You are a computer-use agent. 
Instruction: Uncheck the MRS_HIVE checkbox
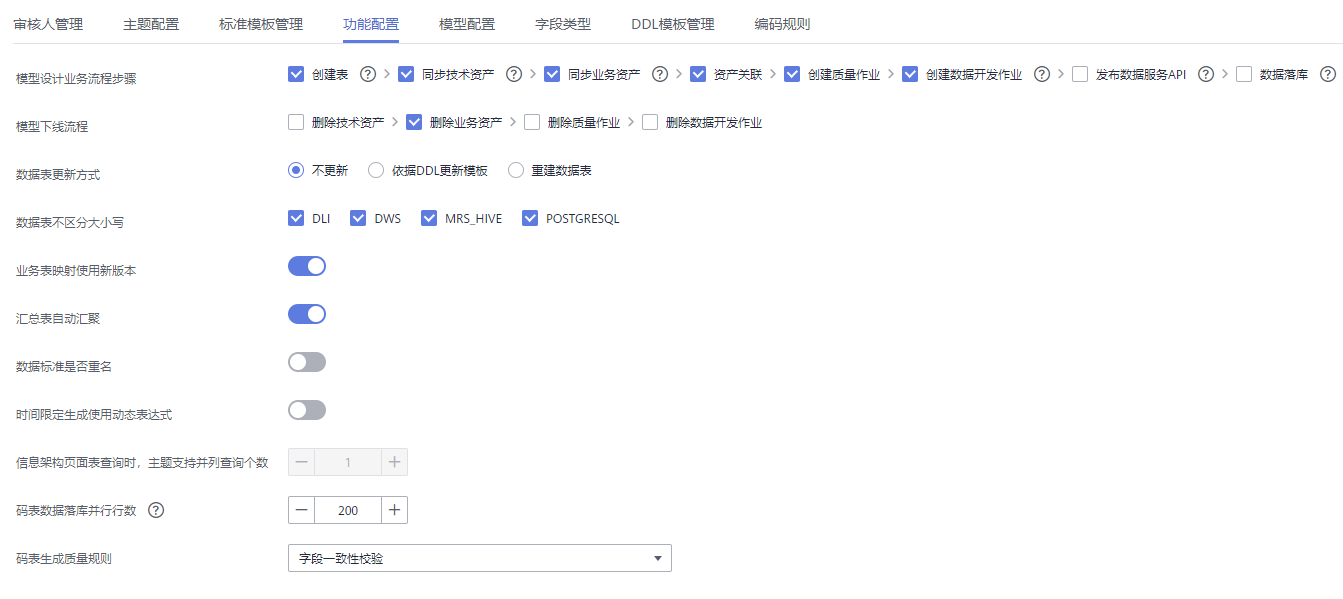pos(430,218)
